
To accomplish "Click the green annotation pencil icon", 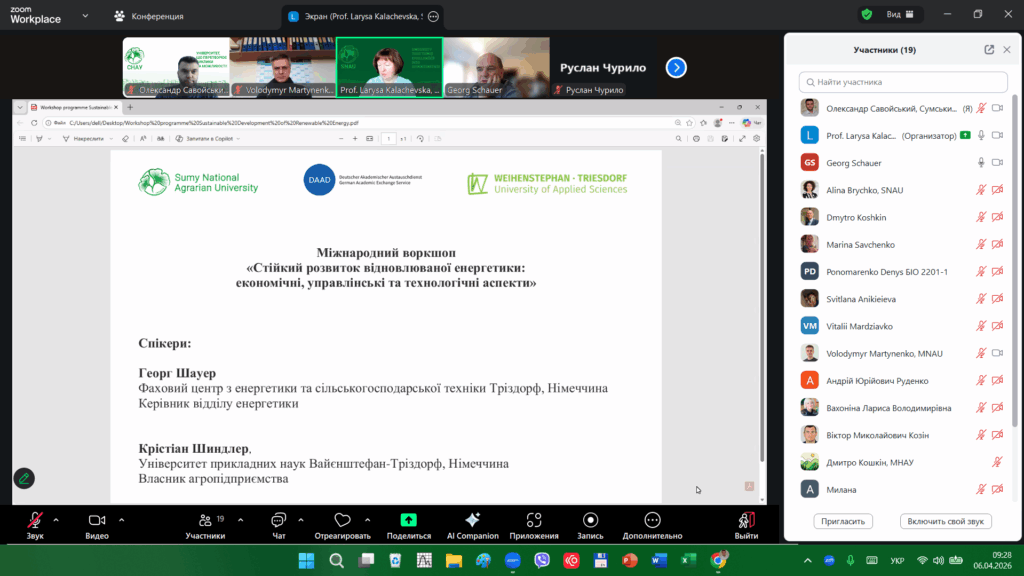I will pyautogui.click(x=24, y=478).
